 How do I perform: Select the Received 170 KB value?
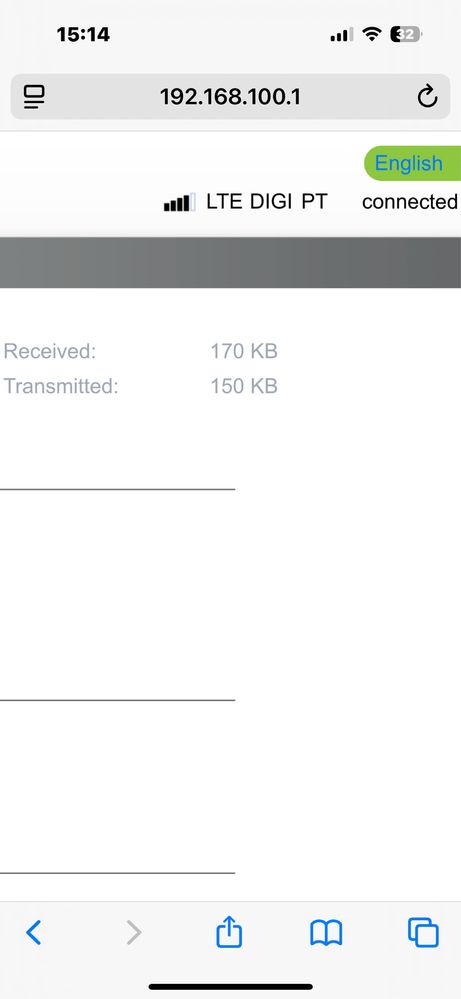click(x=244, y=351)
